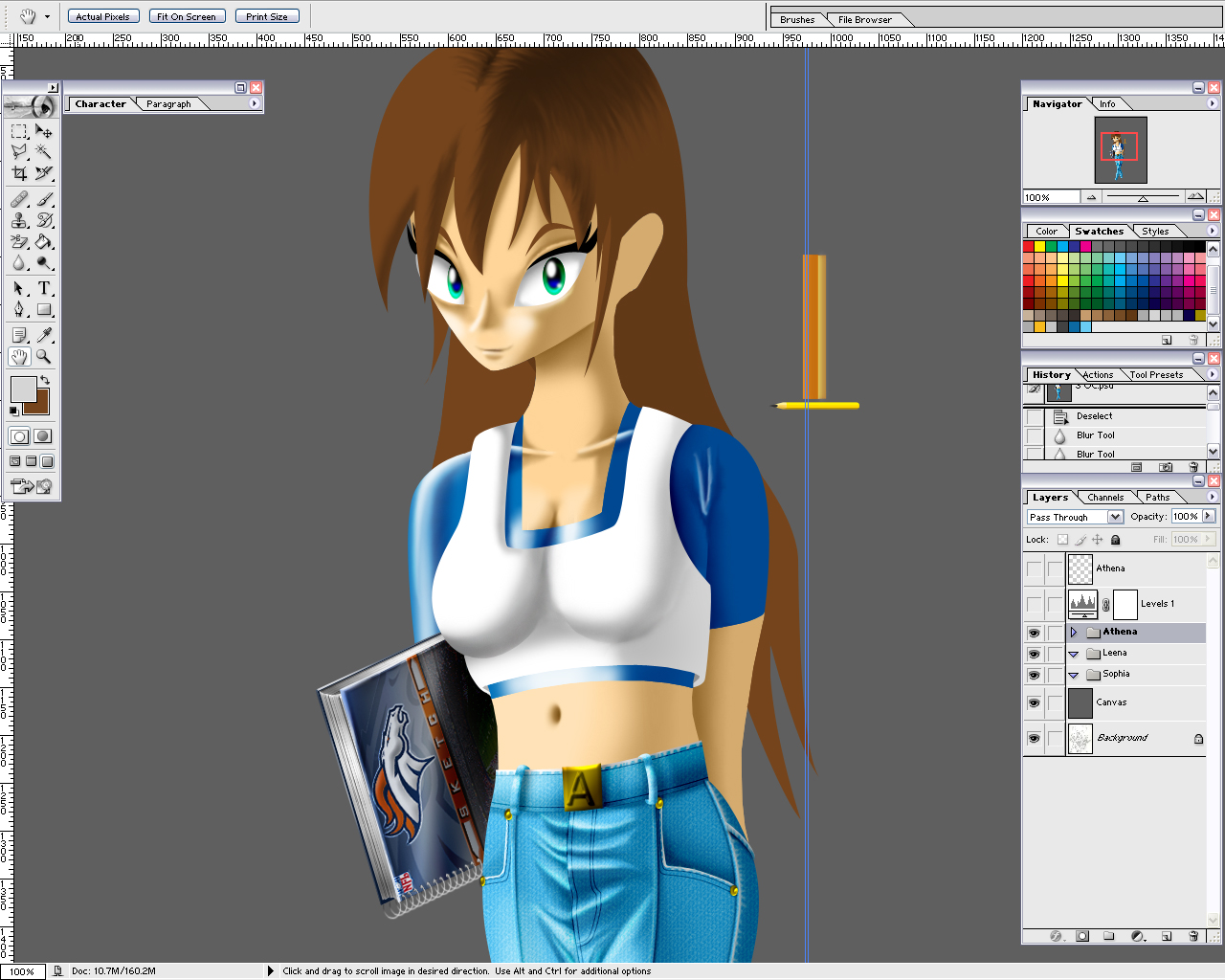The height and width of the screenshot is (980, 1225).
Task: Open the Pass Through blend mode dropdown
Action: click(x=1115, y=517)
